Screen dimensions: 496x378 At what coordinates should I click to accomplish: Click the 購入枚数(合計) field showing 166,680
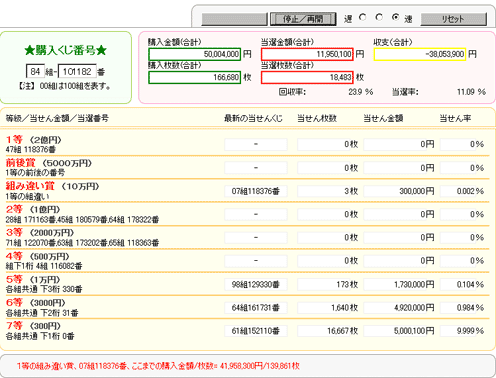194,78
